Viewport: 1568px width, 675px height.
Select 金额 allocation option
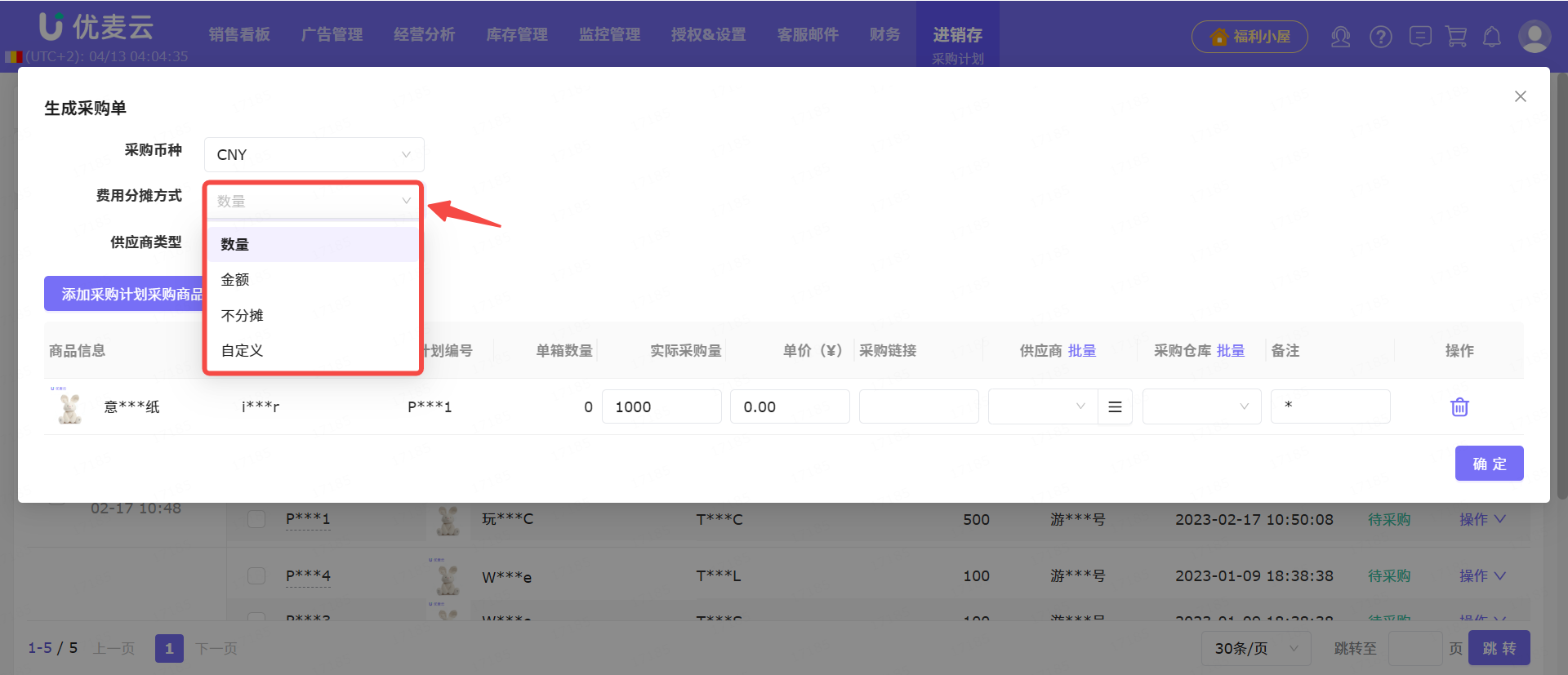(314, 279)
